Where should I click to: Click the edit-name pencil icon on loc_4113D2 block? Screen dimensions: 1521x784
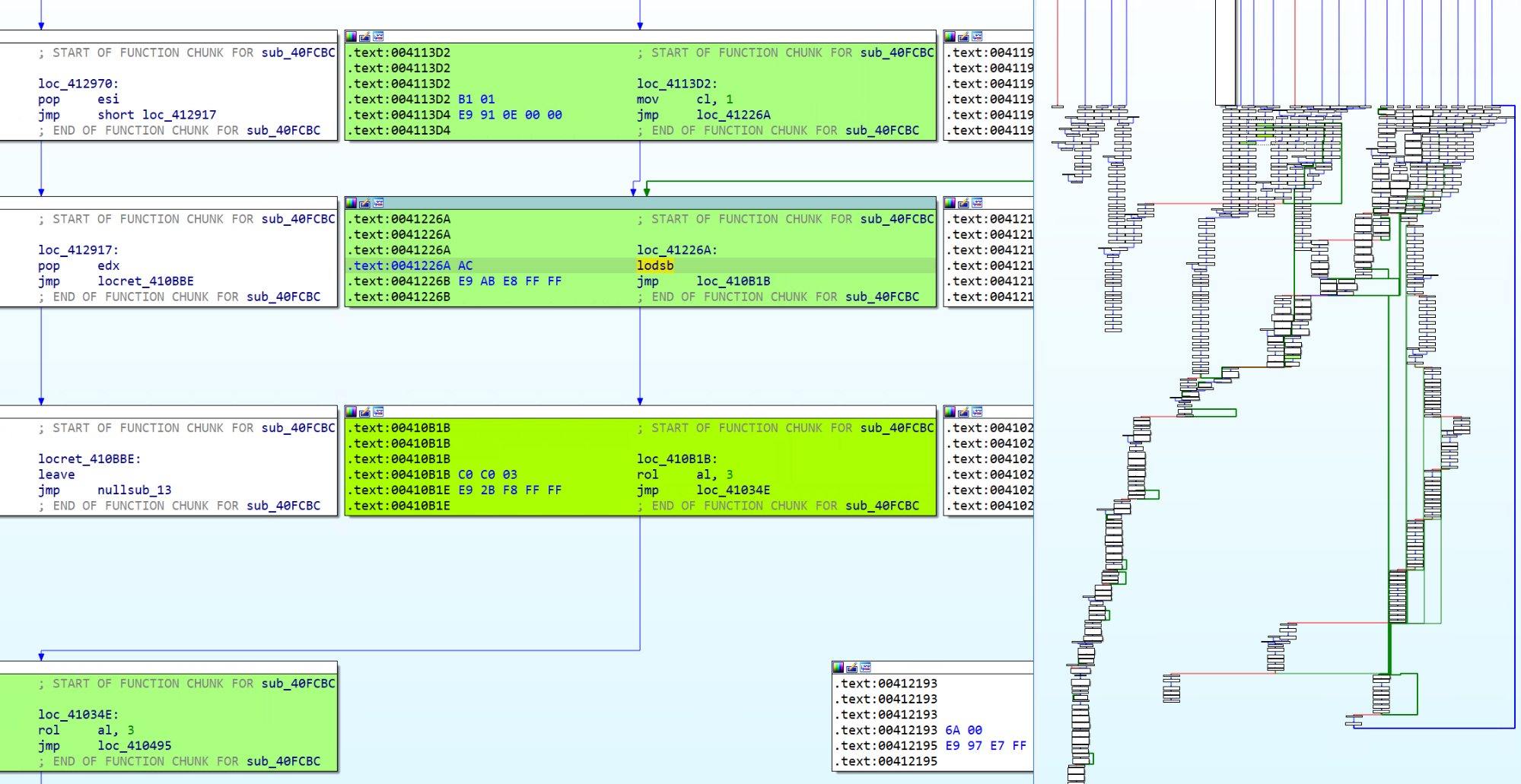tap(364, 37)
